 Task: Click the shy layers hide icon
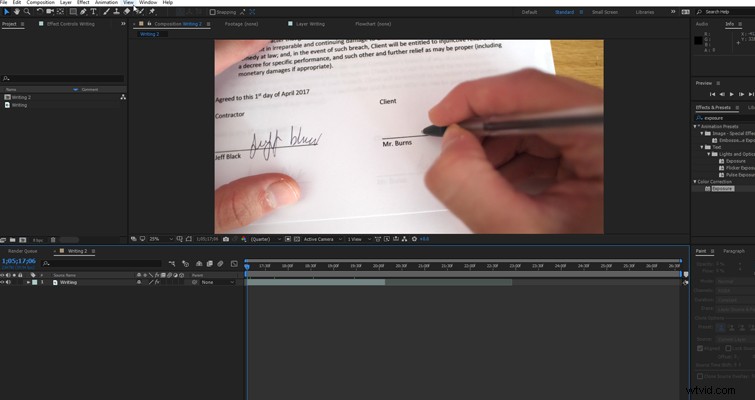coord(199,263)
